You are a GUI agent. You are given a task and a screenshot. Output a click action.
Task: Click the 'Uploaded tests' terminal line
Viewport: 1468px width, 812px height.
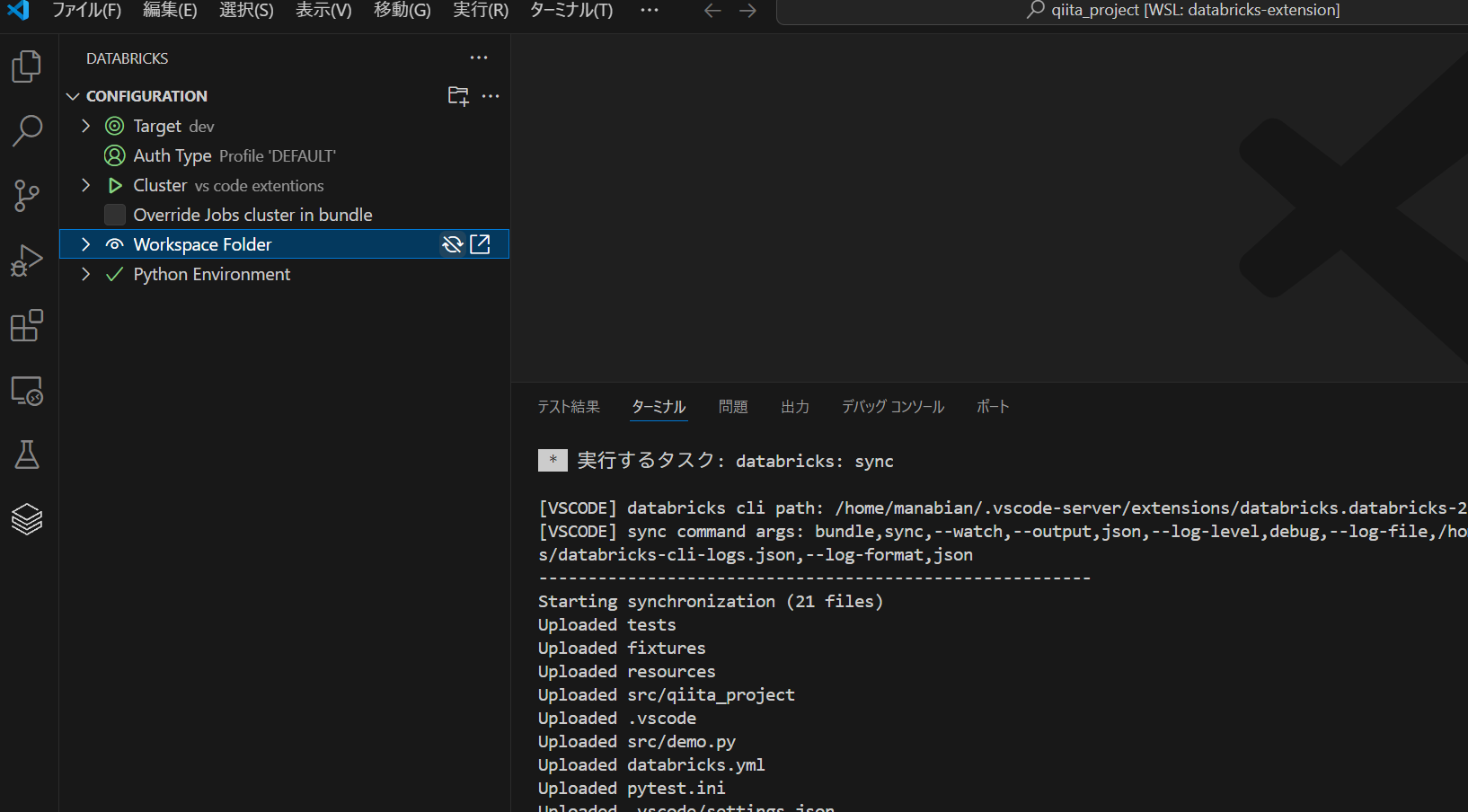(x=607, y=624)
